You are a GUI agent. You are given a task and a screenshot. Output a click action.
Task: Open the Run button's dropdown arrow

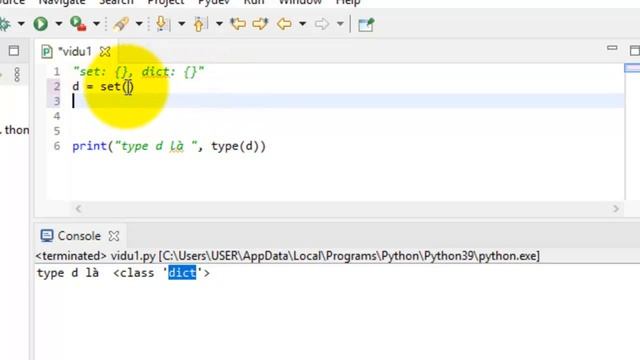tap(58, 24)
